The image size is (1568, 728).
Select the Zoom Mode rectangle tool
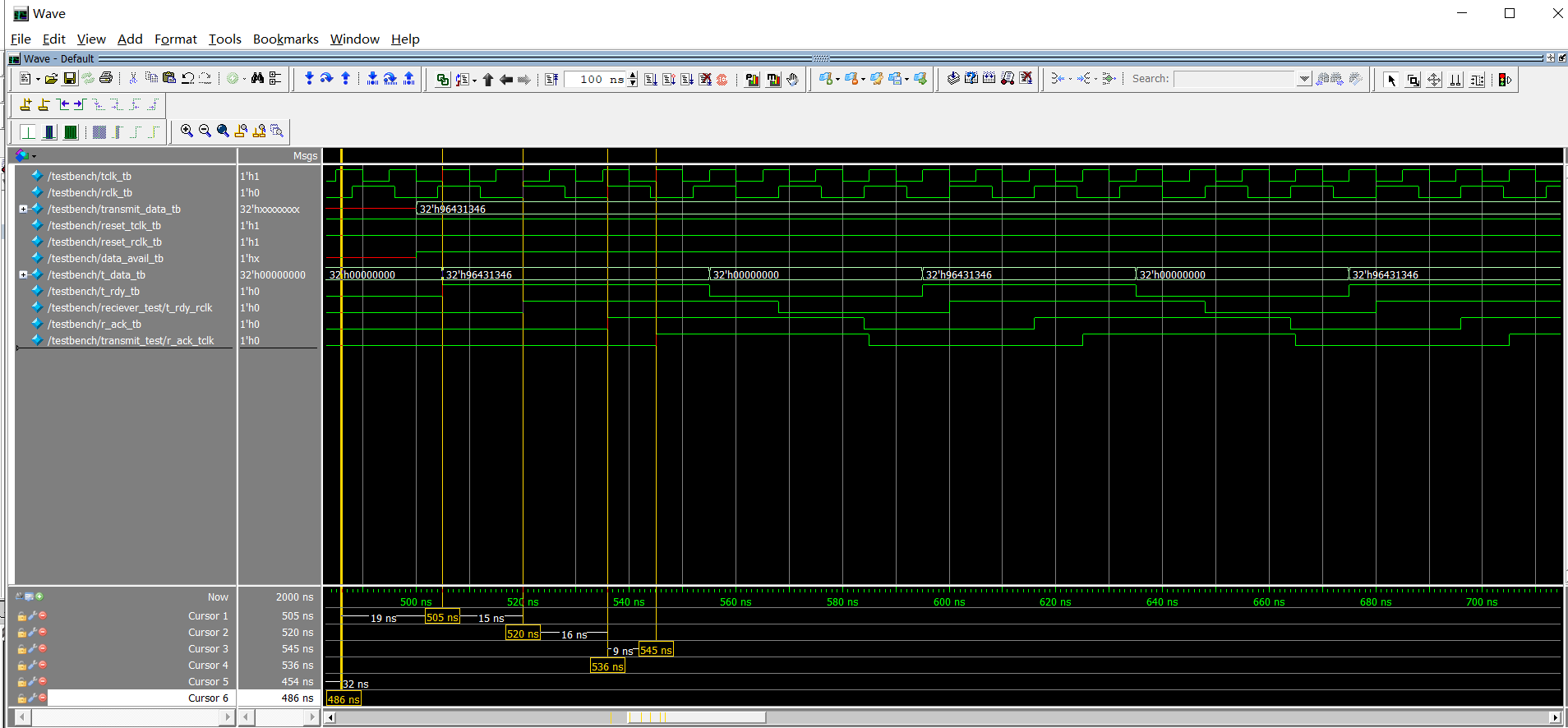click(x=1413, y=80)
